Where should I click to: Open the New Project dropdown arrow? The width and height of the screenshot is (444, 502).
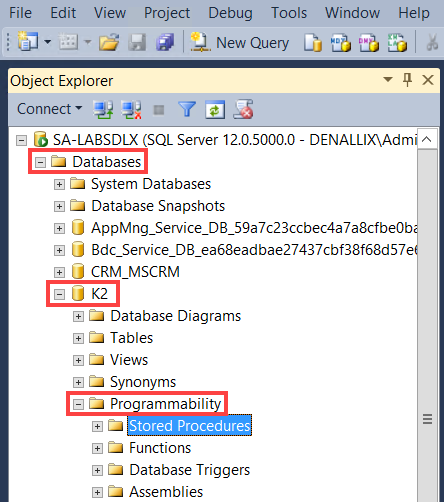[x=48, y=42]
